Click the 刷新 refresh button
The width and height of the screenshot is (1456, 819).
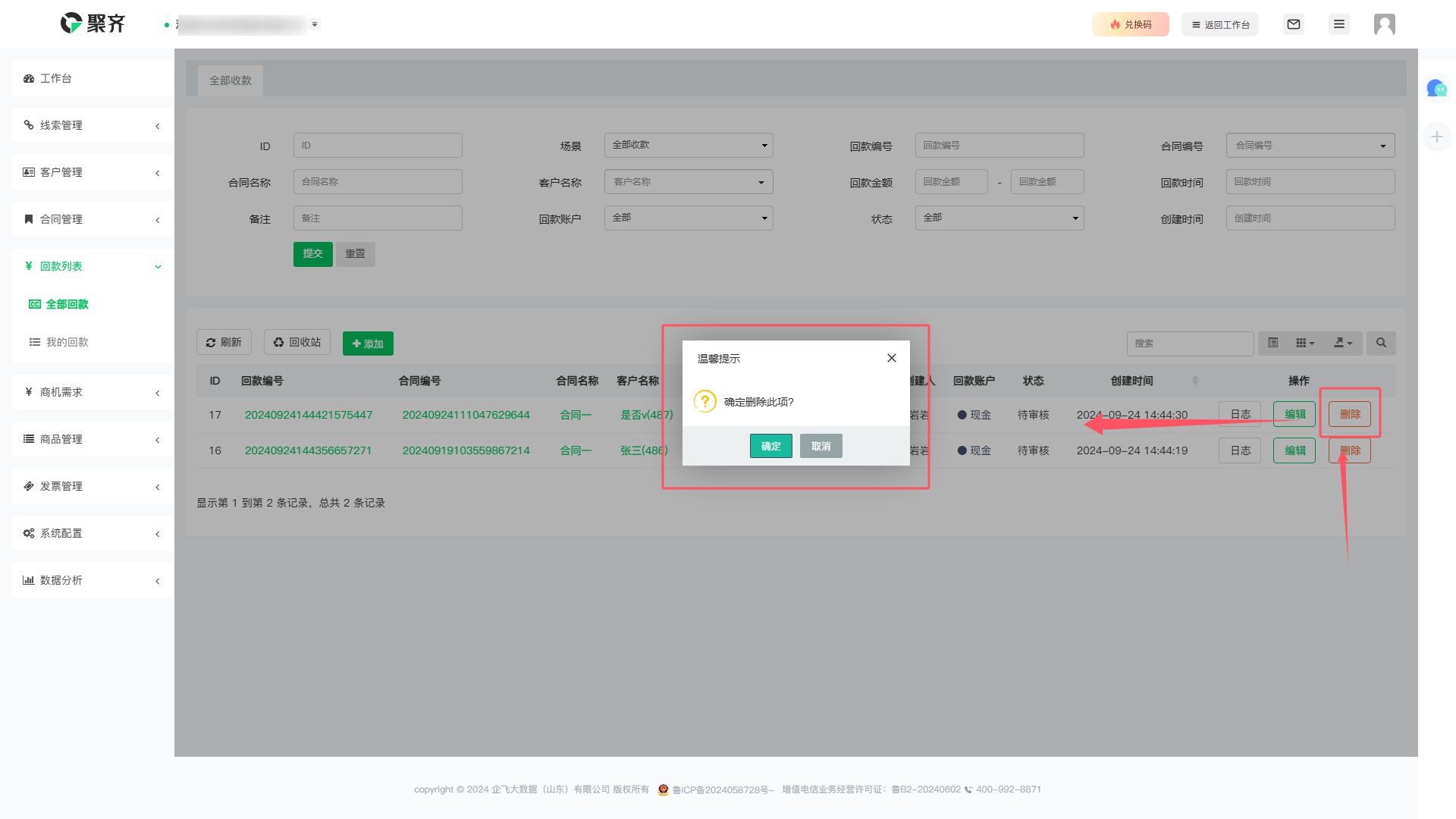224,342
